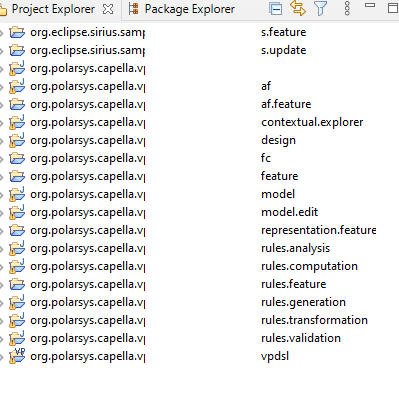Click folder icon of s.feature project
Image resolution: width=399 pixels, height=405 pixels.
(x=17, y=32)
